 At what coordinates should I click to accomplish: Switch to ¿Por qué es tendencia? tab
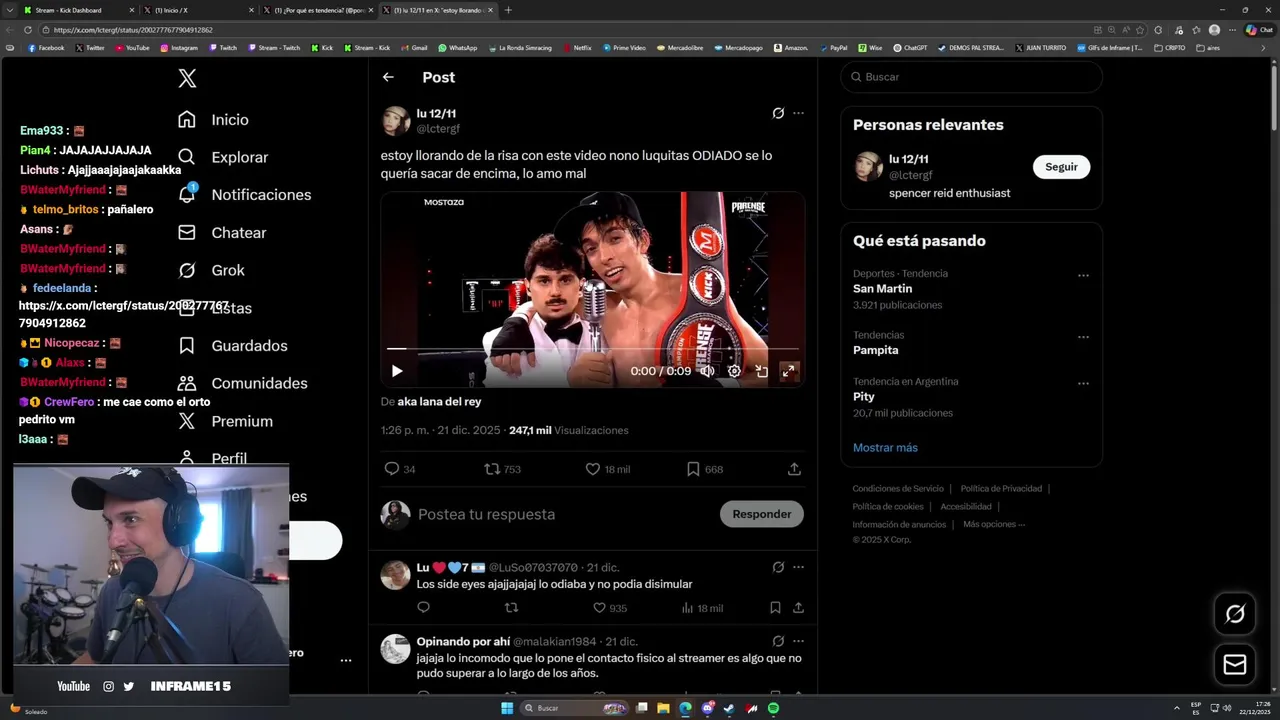tap(317, 10)
